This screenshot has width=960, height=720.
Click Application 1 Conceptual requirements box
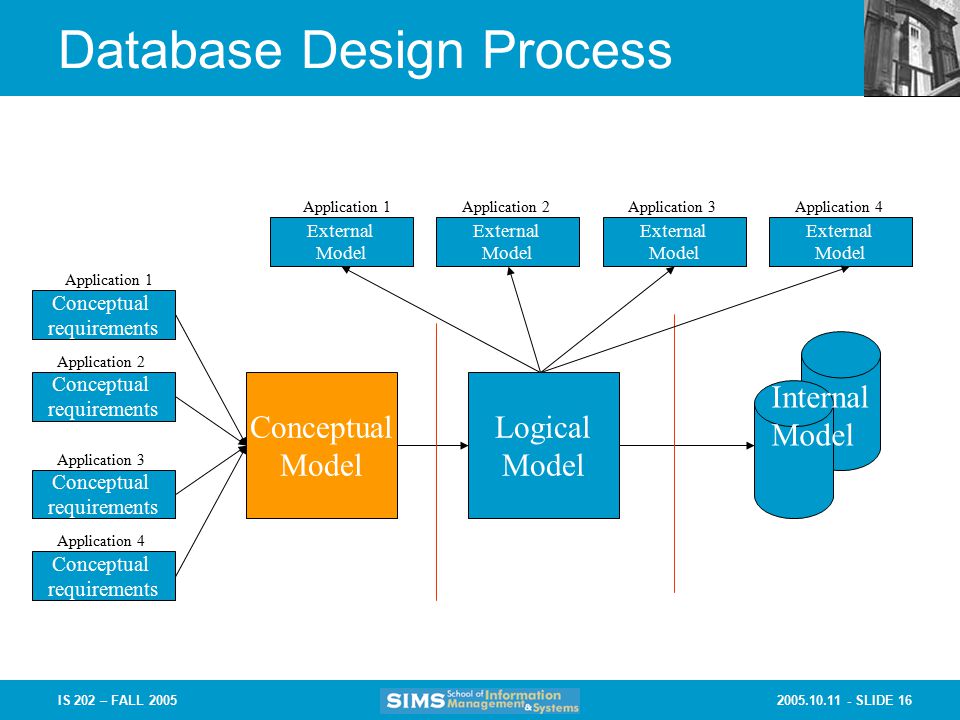[104, 315]
